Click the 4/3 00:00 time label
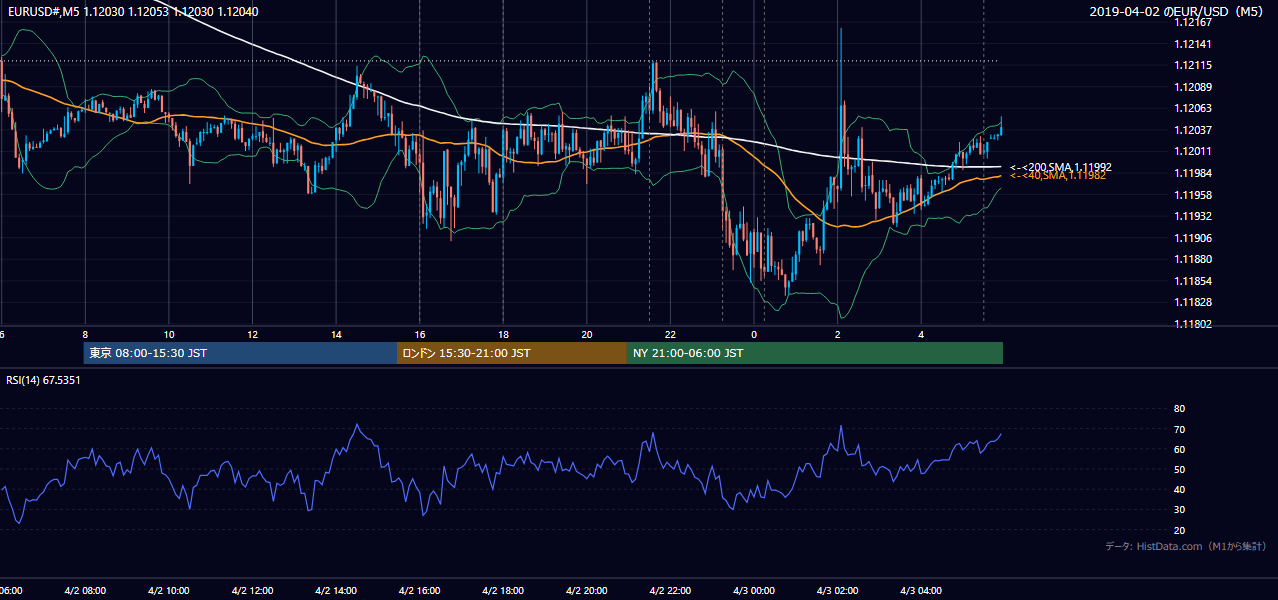Screen dimensions: 1278x600 coord(754,590)
